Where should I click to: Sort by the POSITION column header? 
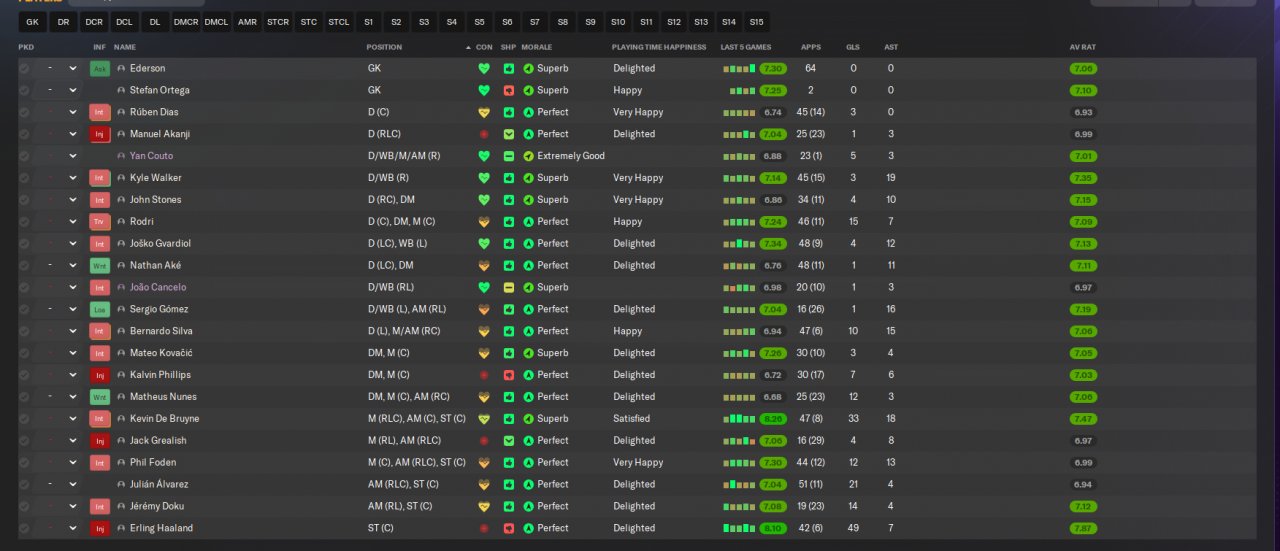pyautogui.click(x=385, y=47)
